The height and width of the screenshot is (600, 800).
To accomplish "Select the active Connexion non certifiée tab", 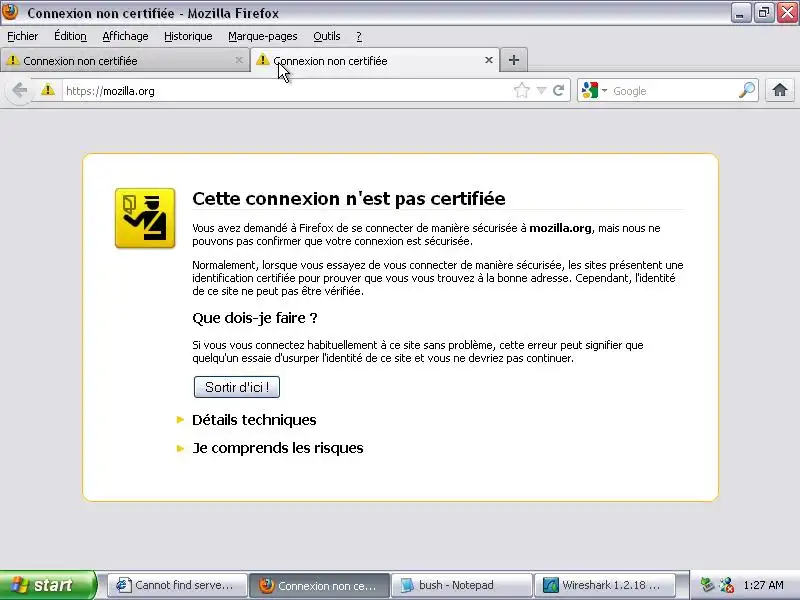I will pyautogui.click(x=375, y=61).
